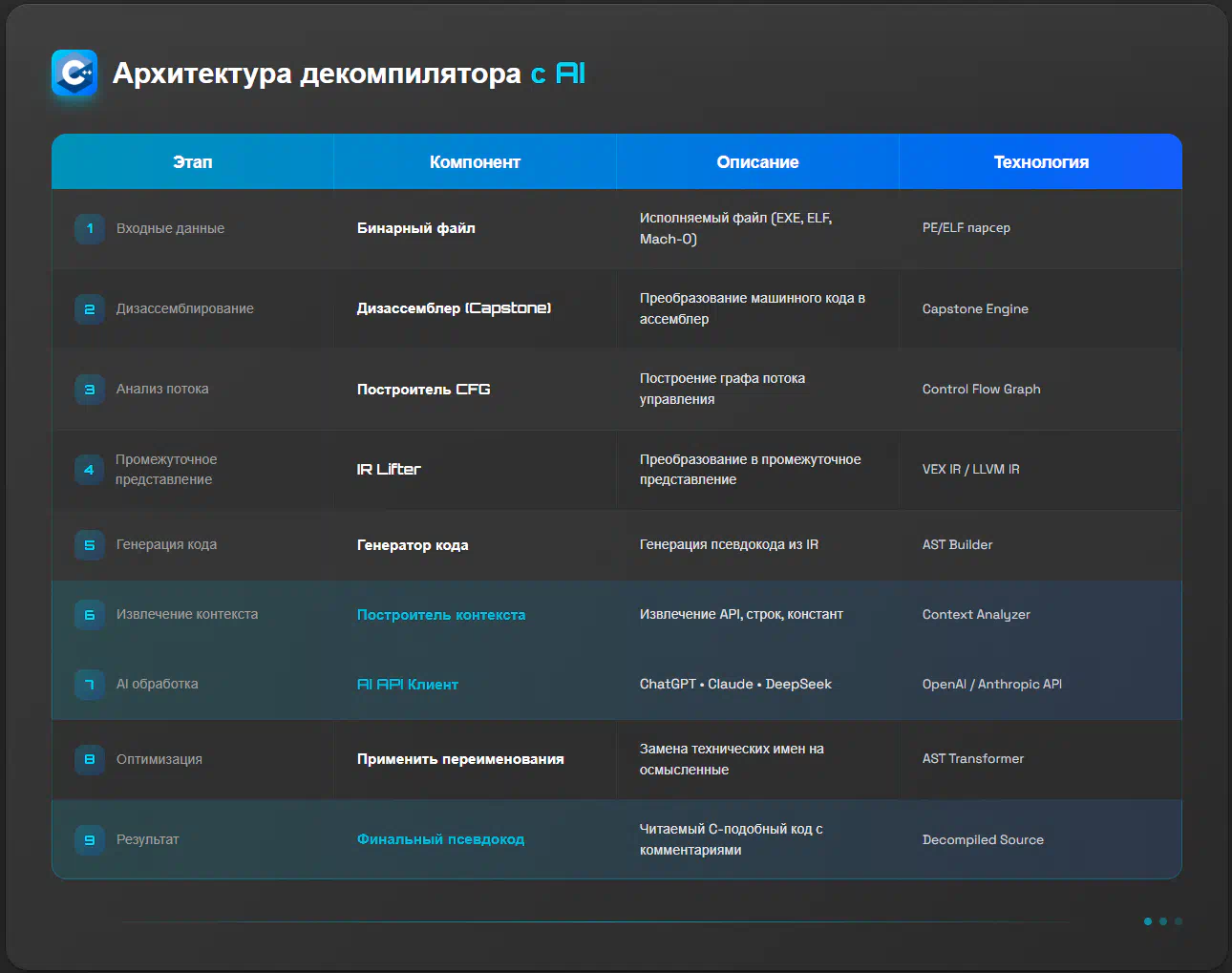Click the middle pagination dot
The width and height of the screenshot is (1232, 973).
(1163, 921)
